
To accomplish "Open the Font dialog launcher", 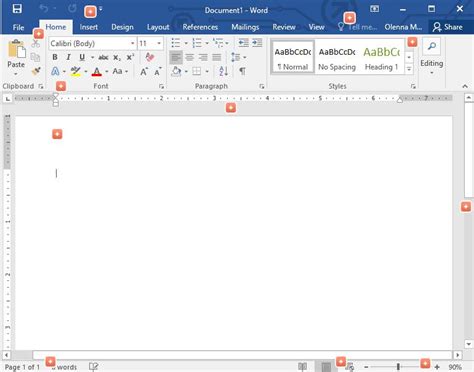I will [162, 86].
